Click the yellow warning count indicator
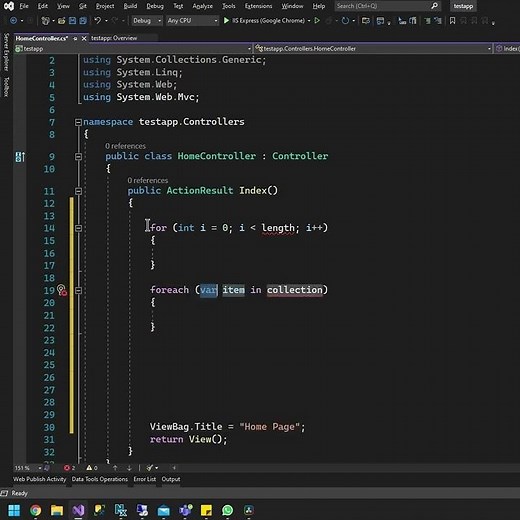The width and height of the screenshot is (520, 520). pyautogui.click(x=92, y=468)
